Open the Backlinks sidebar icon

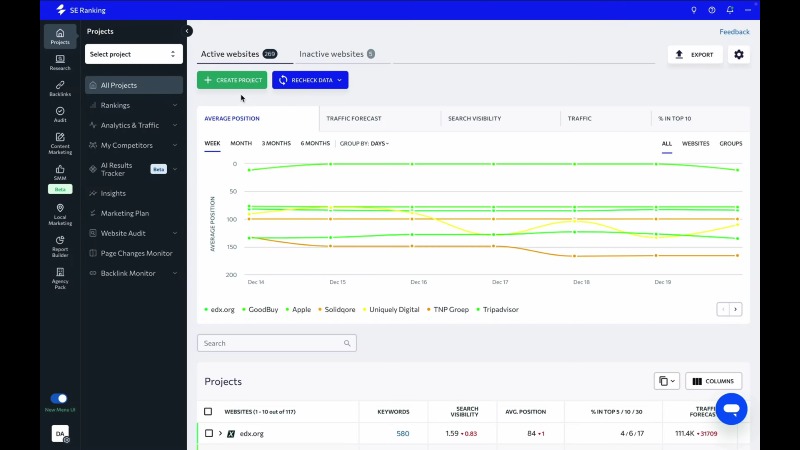coord(60,88)
